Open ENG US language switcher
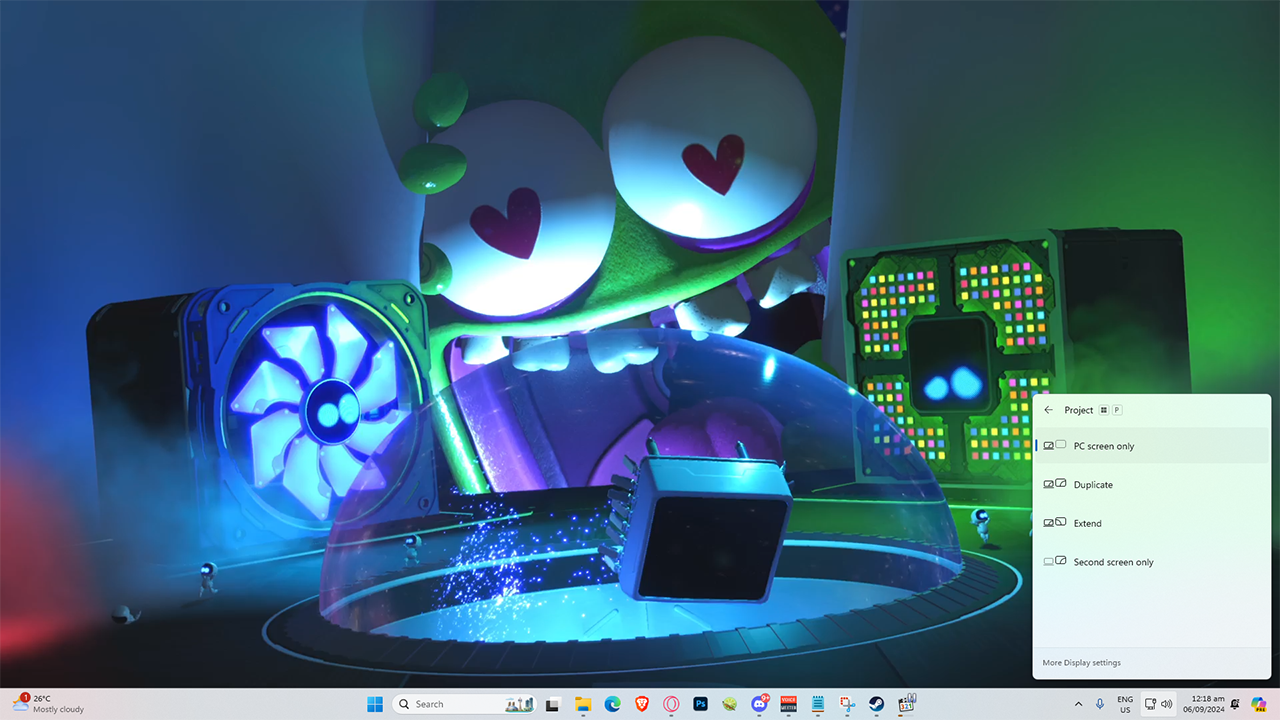 (1125, 704)
